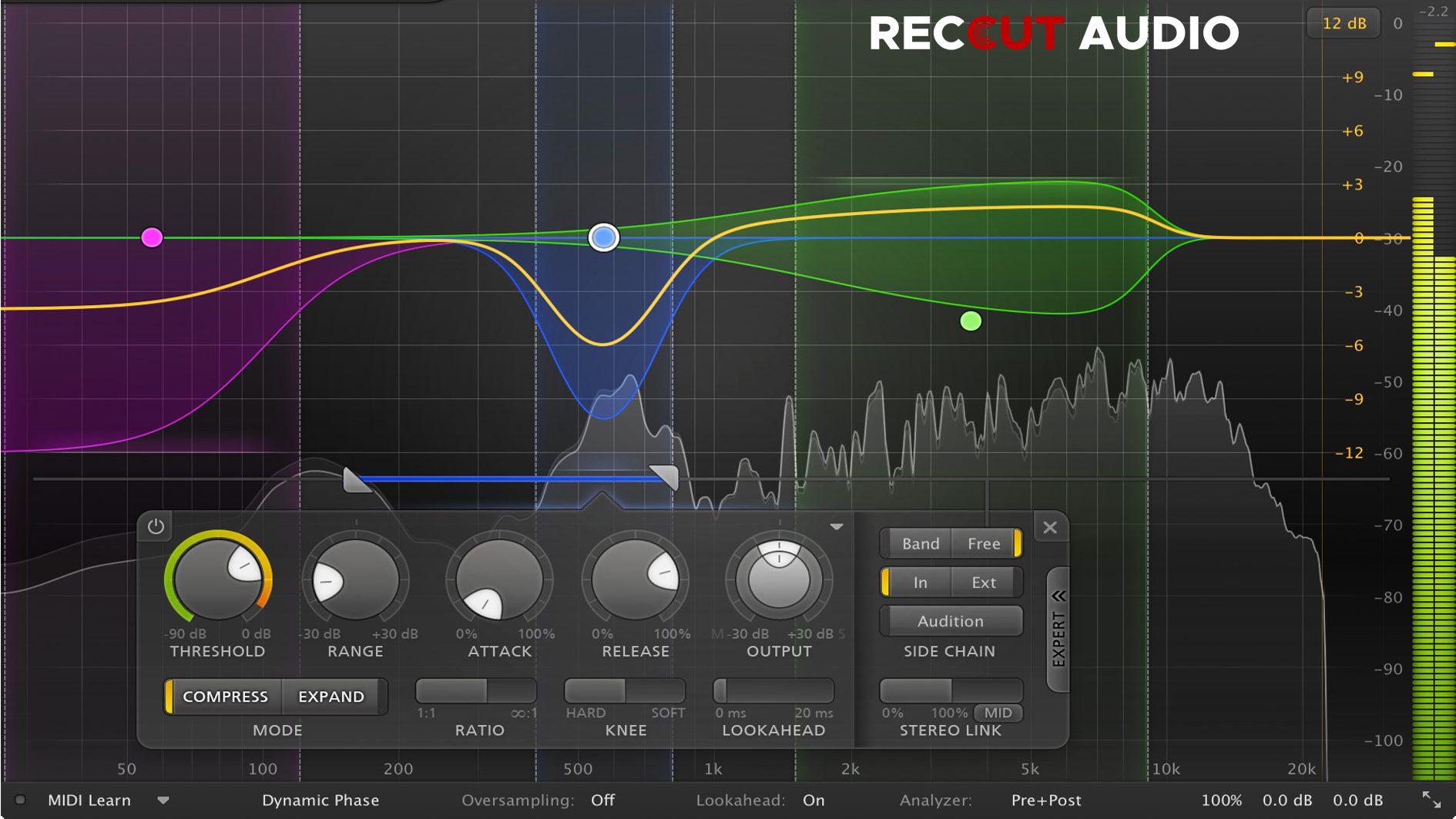1456x819 pixels.
Task: Open the MIDI Learn dropdown arrow
Action: pyautogui.click(x=163, y=801)
